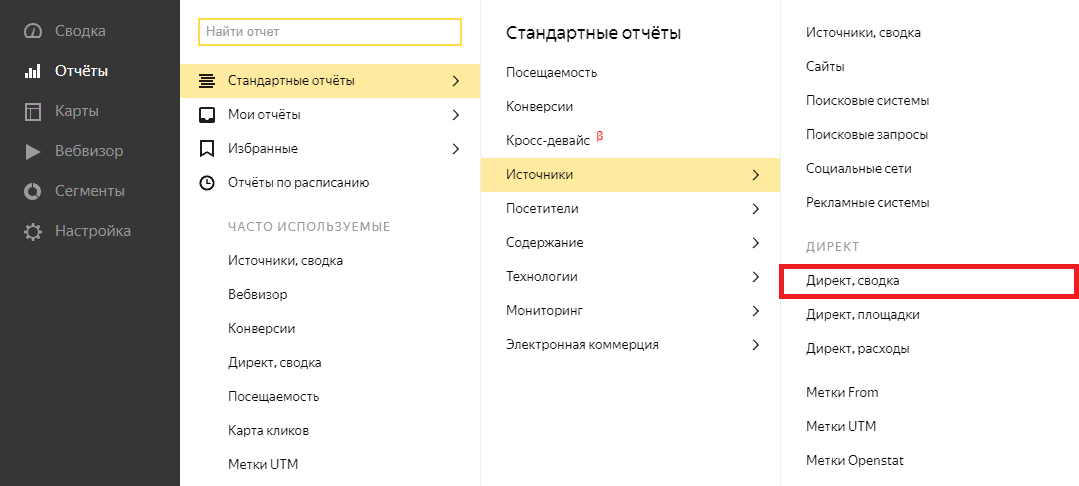This screenshot has width=1079, height=486.
Task: Select the Электронная коммерция category
Action: [582, 345]
